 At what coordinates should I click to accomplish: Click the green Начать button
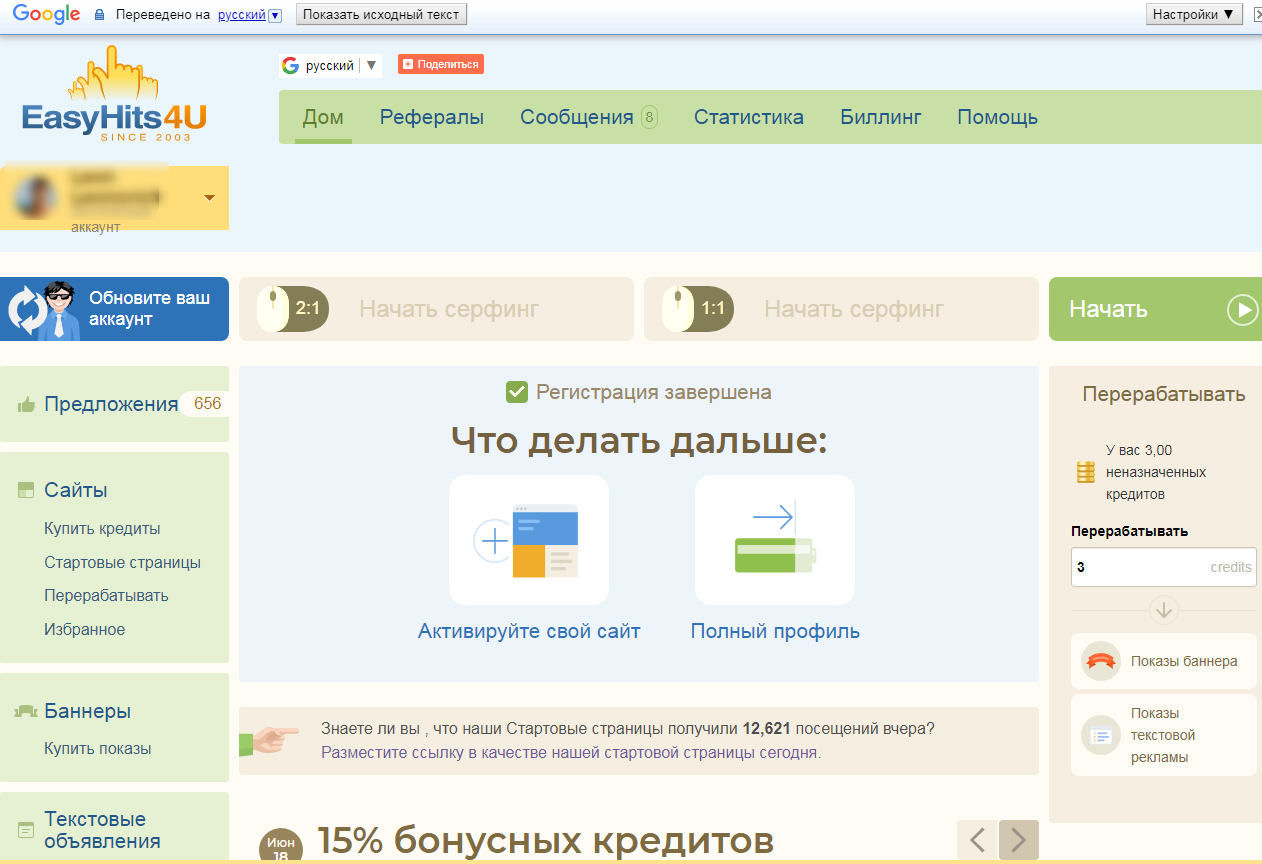[x=1155, y=309]
